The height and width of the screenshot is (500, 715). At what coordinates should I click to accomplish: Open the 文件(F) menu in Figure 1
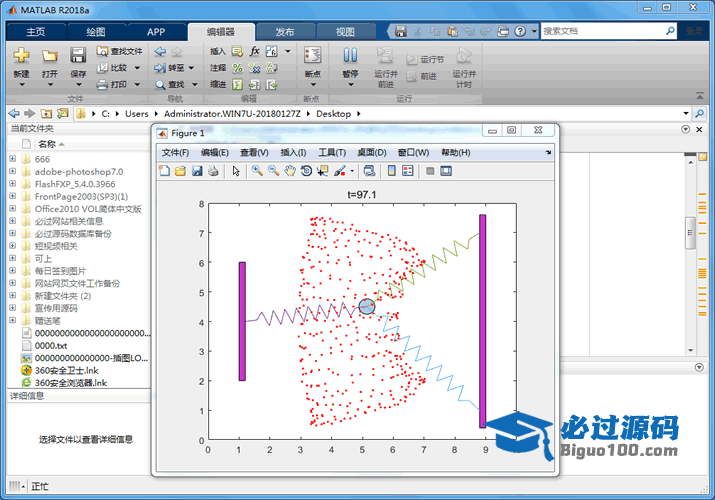pos(176,152)
